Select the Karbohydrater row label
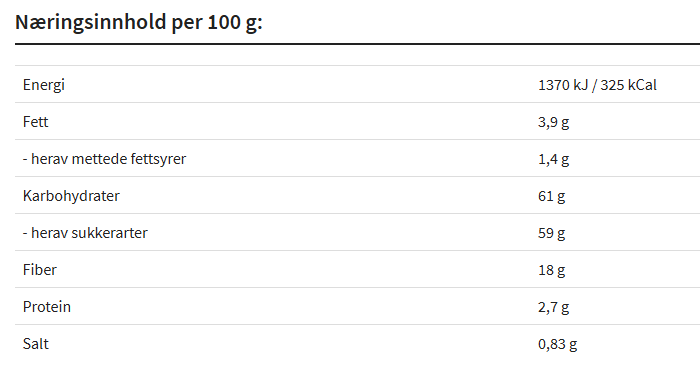The height and width of the screenshot is (371, 700). click(x=71, y=196)
